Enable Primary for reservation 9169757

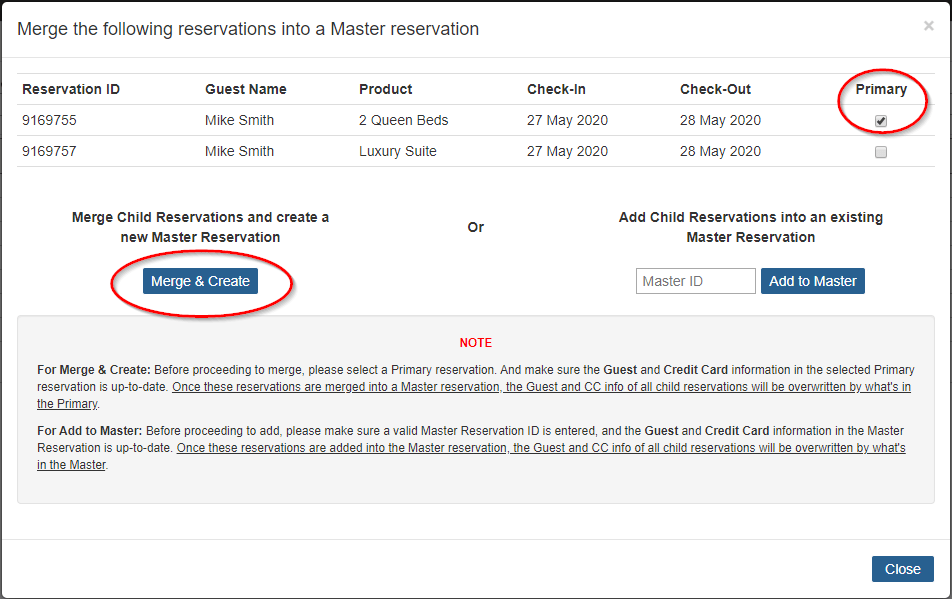point(881,151)
